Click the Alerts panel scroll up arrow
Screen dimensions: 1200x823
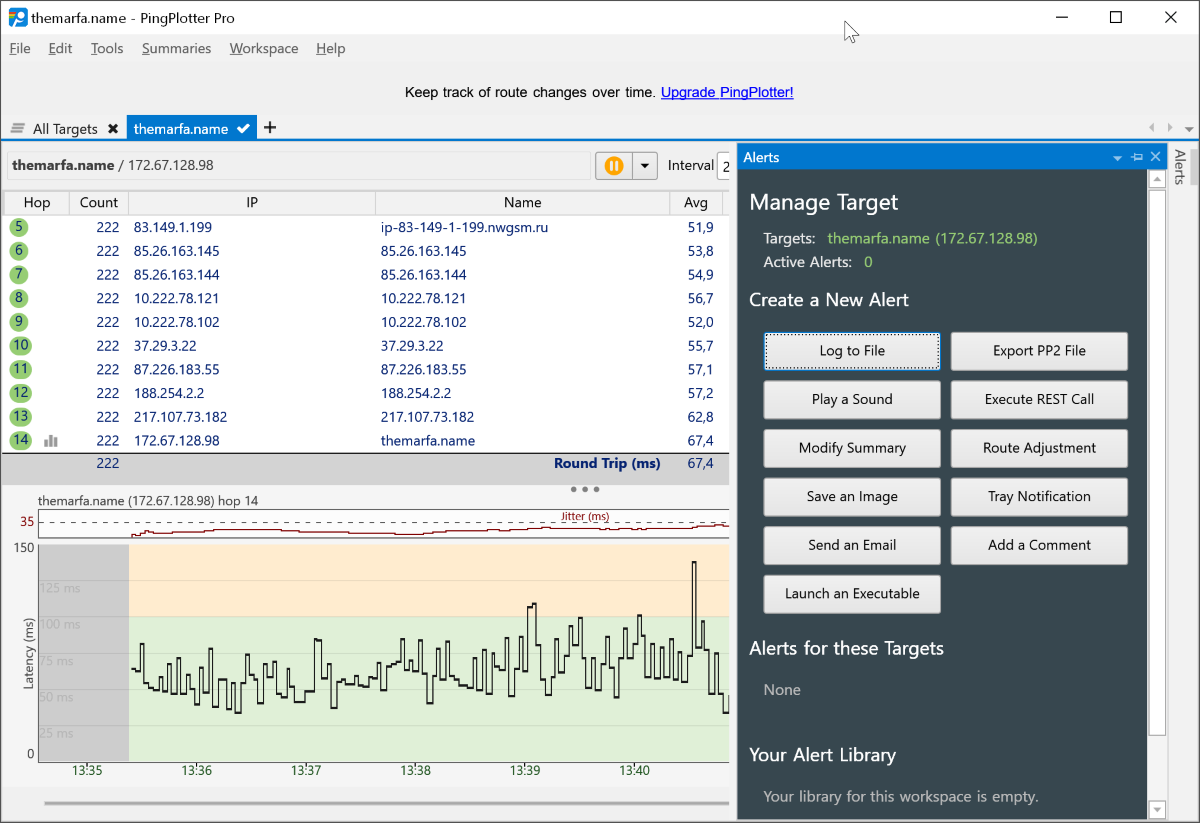(1157, 180)
